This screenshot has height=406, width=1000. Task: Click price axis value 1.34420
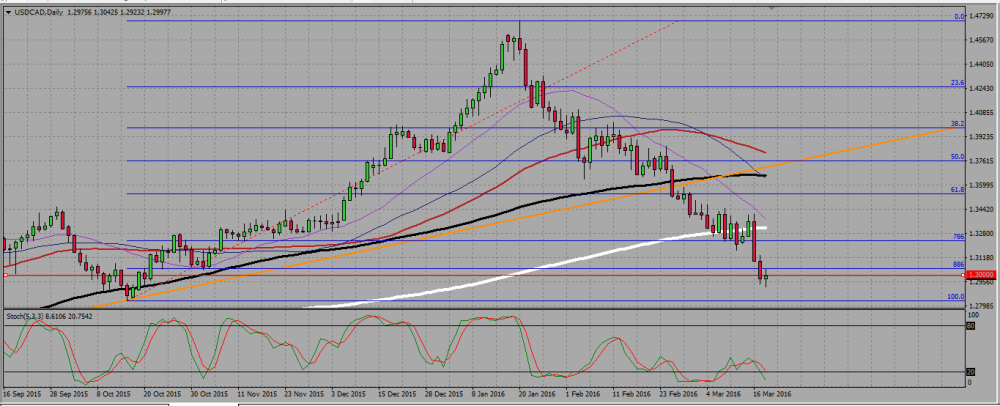[982, 209]
